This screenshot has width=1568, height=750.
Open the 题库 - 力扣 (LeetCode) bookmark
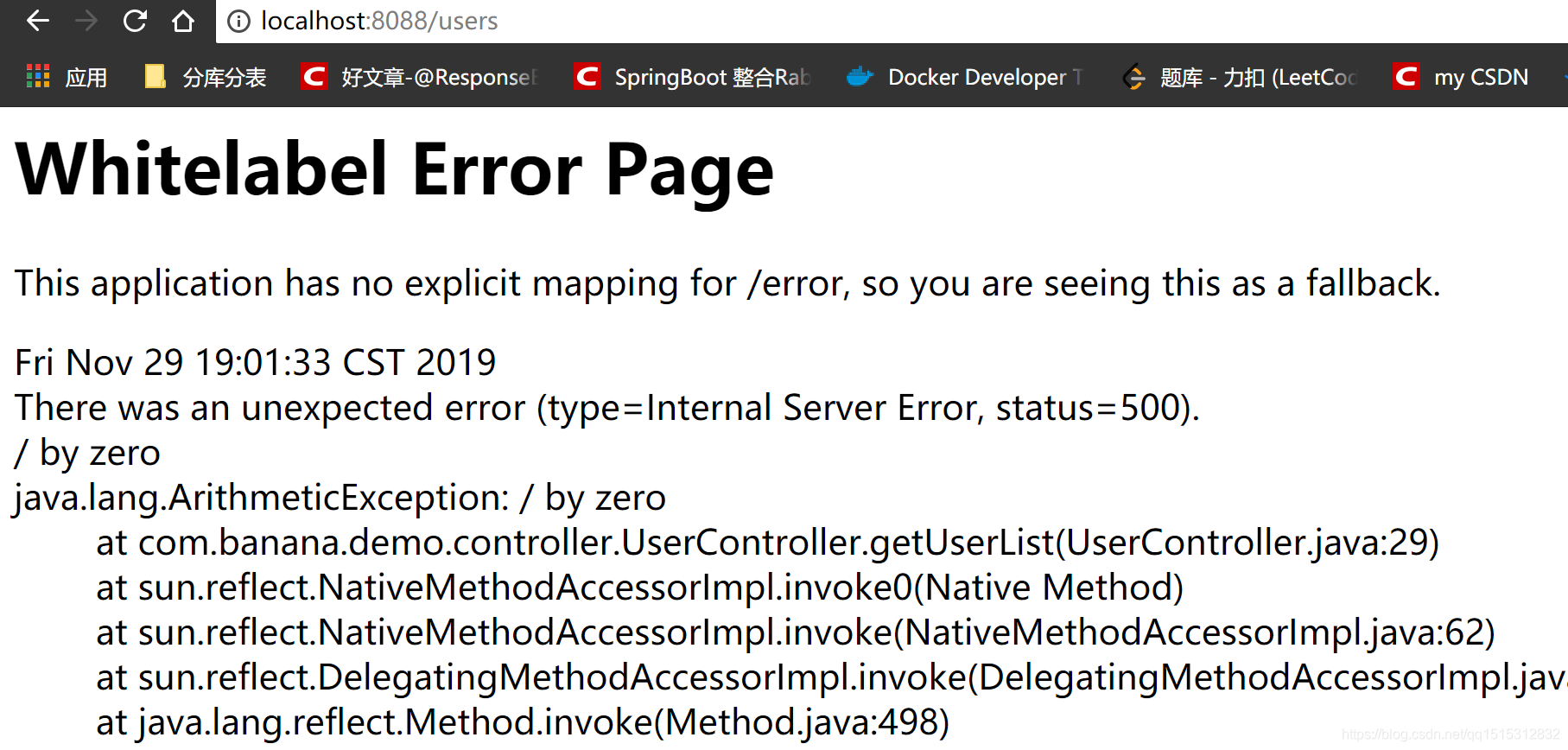[x=1259, y=78]
